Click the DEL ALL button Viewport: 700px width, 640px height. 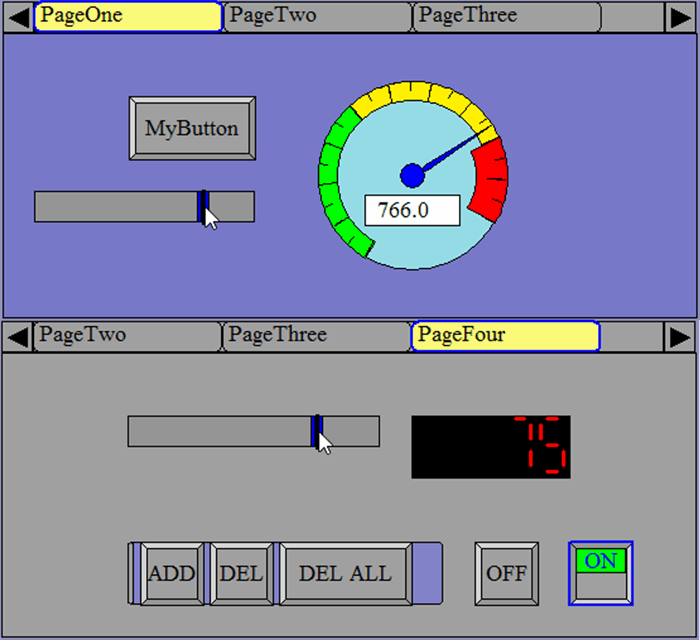click(x=346, y=574)
